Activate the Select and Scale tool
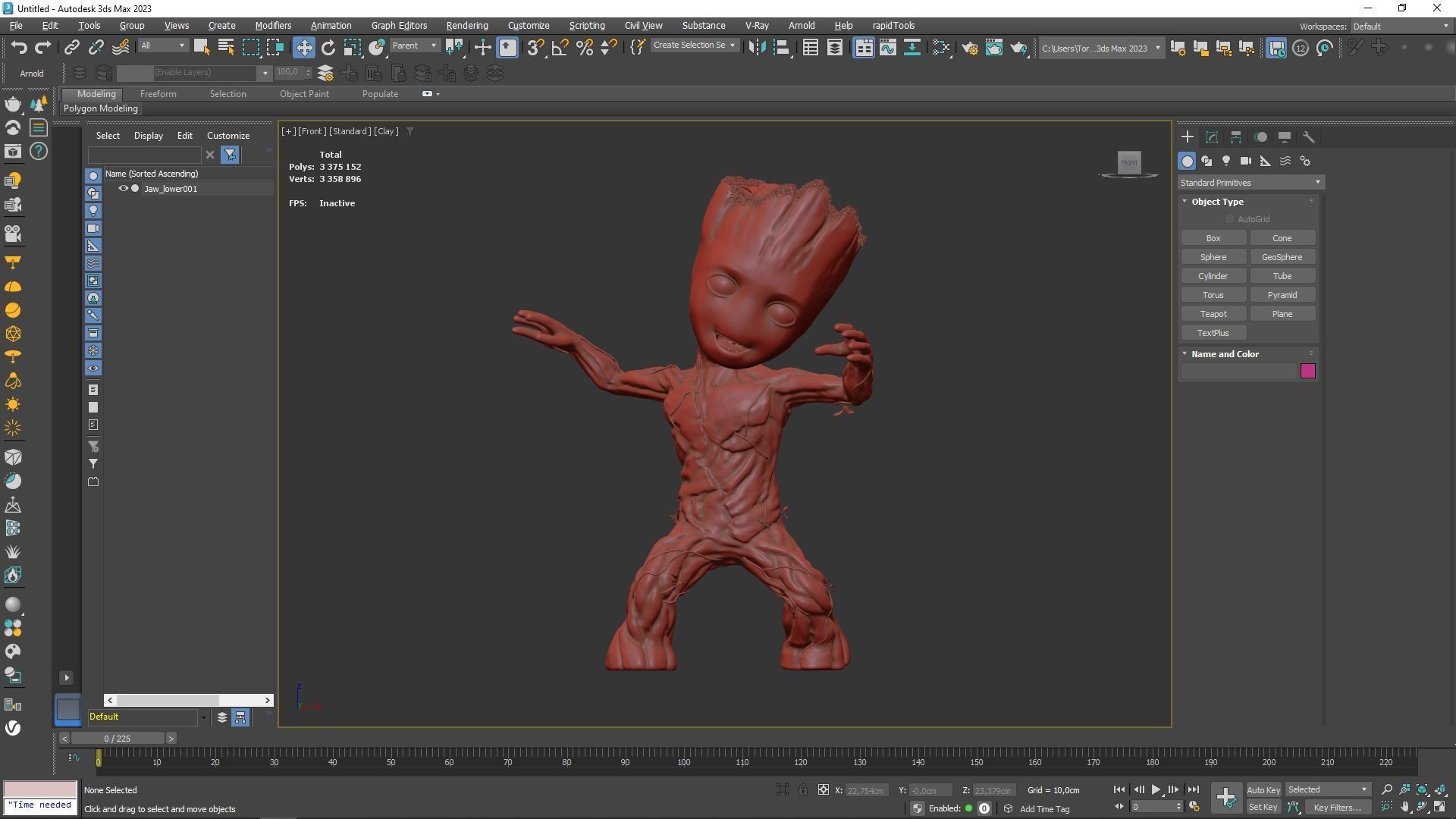The height and width of the screenshot is (819, 1456). pos(353,47)
